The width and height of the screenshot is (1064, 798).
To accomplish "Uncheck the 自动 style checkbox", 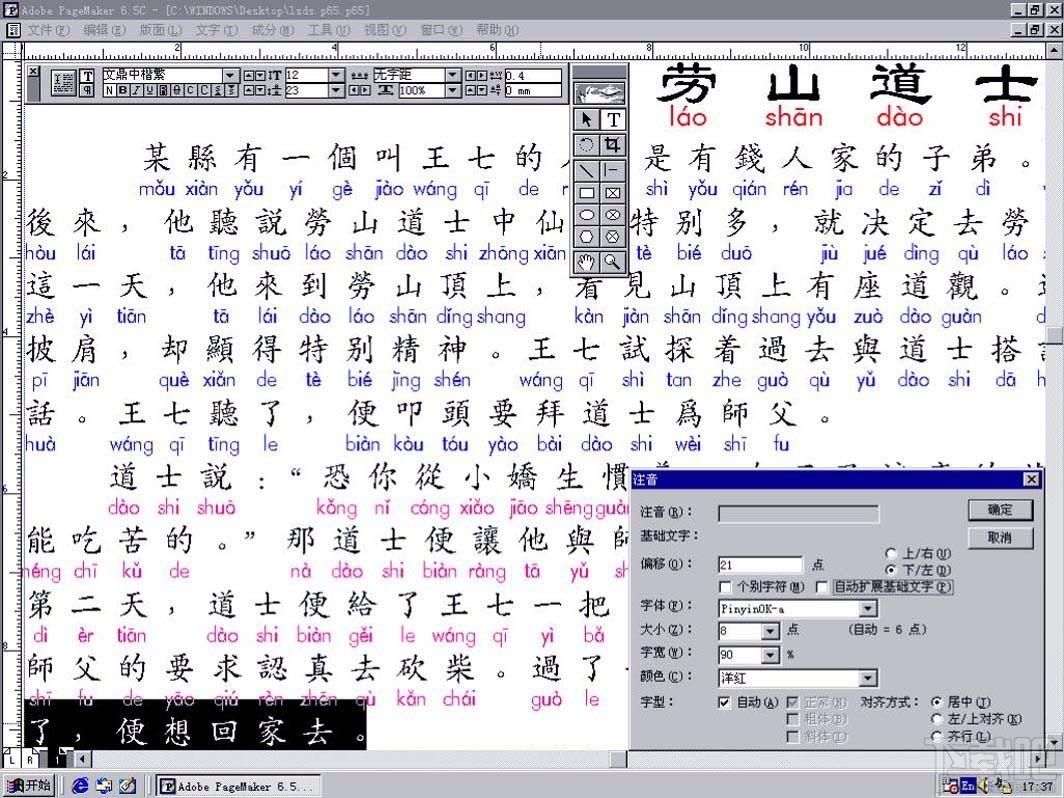I will click(724, 703).
